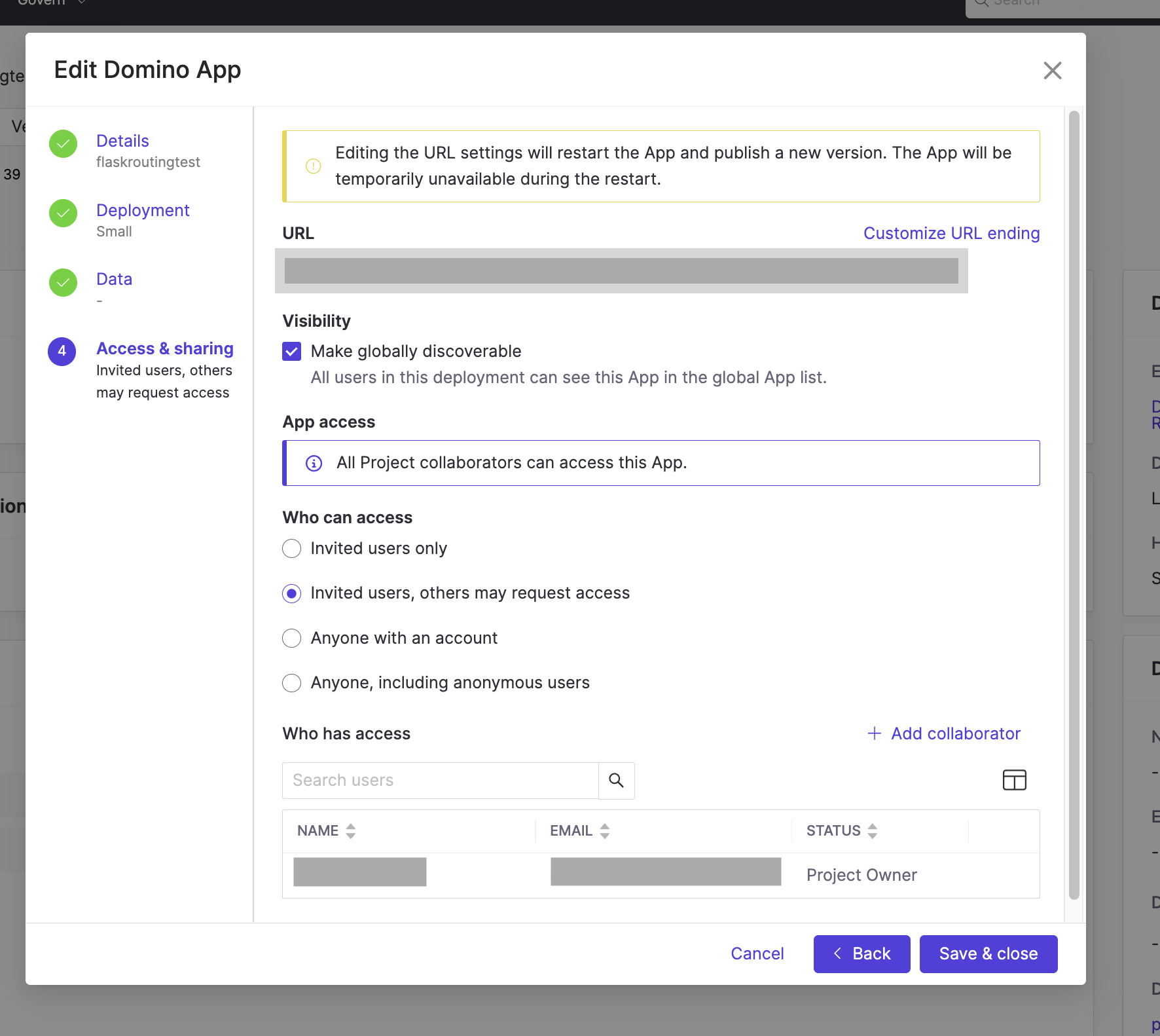Toggle Make globally discoverable checkbox

292,352
